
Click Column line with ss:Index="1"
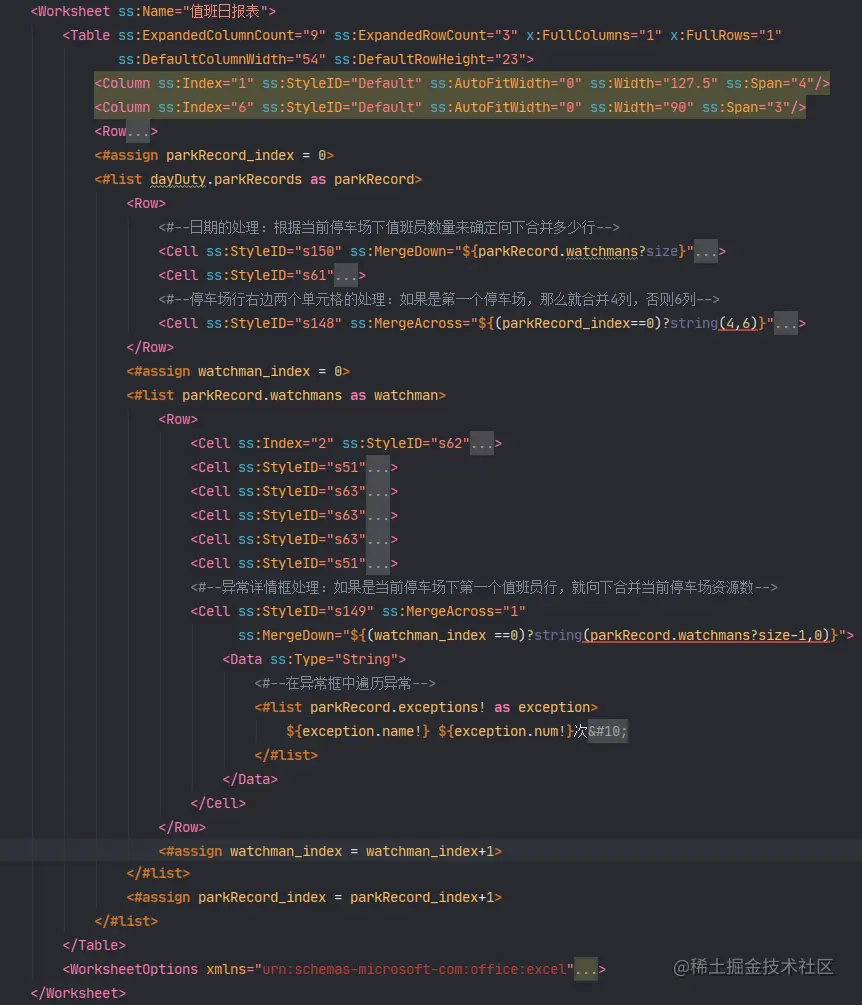click(462, 83)
